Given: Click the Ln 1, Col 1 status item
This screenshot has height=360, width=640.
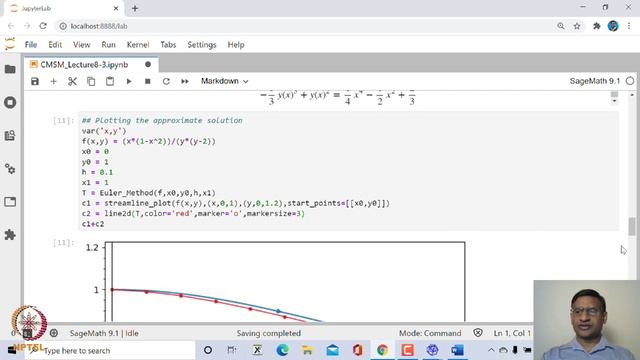Looking at the screenshot, I should (512, 333).
